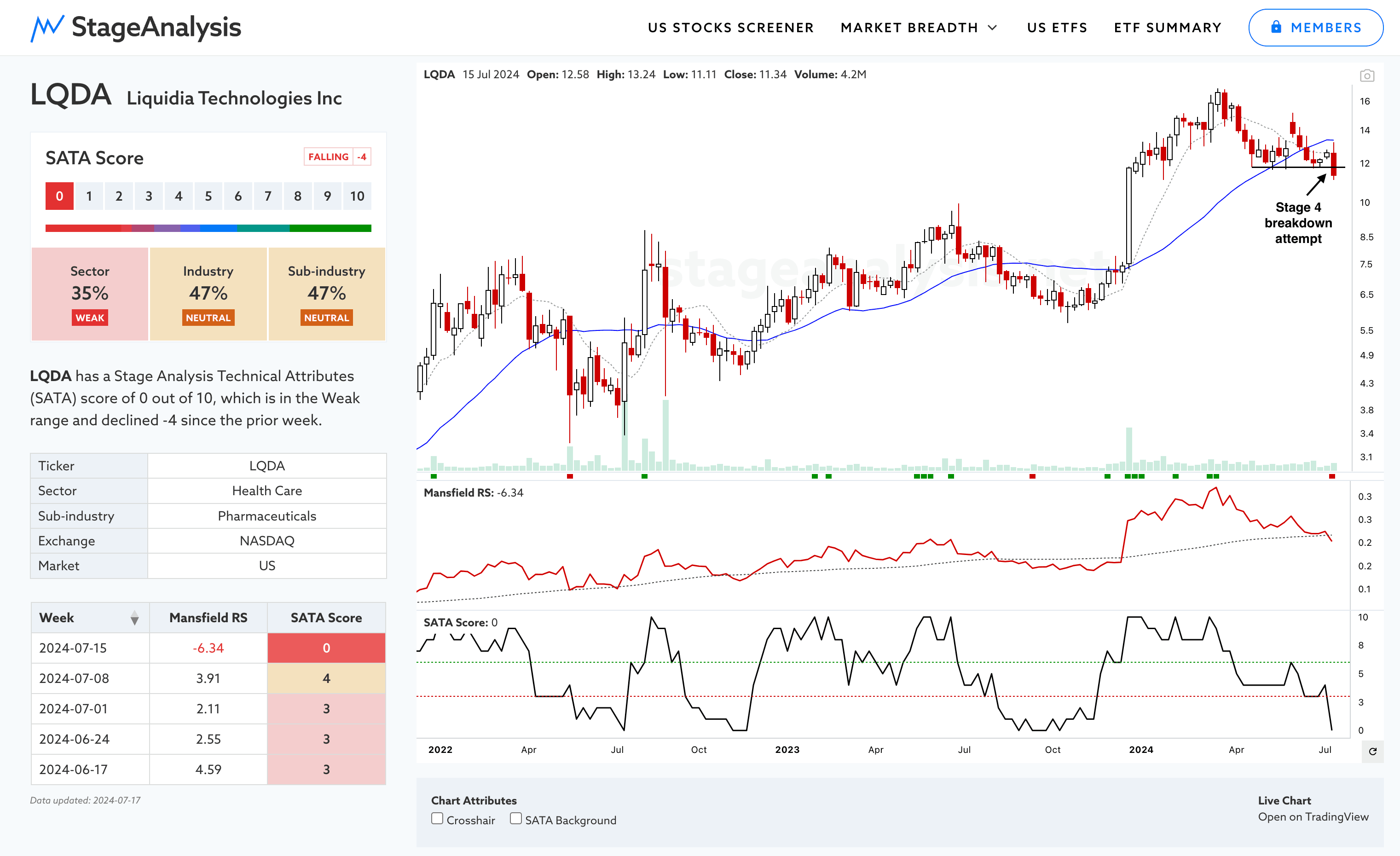Screen dimensions: 1400x856
Task: Click the Data updated 2024-07-17 note
Action: (85, 800)
